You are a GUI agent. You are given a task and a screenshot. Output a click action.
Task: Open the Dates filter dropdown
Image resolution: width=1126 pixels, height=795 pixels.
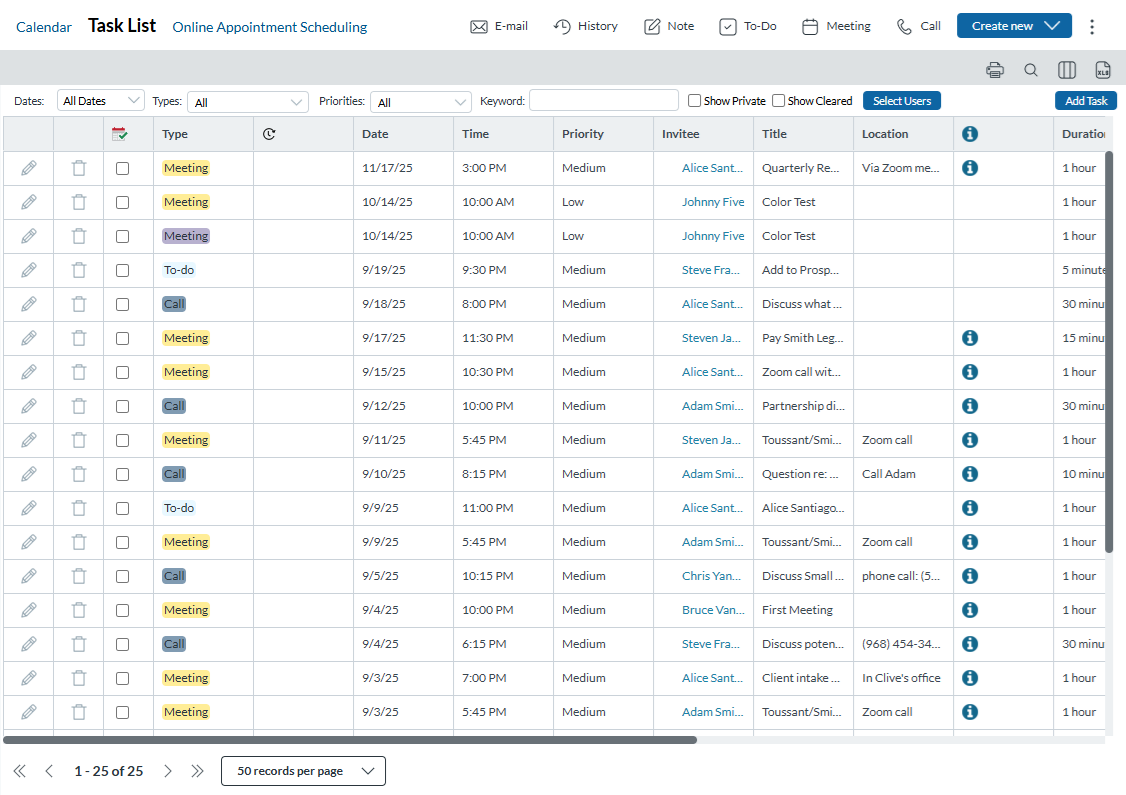[101, 101]
